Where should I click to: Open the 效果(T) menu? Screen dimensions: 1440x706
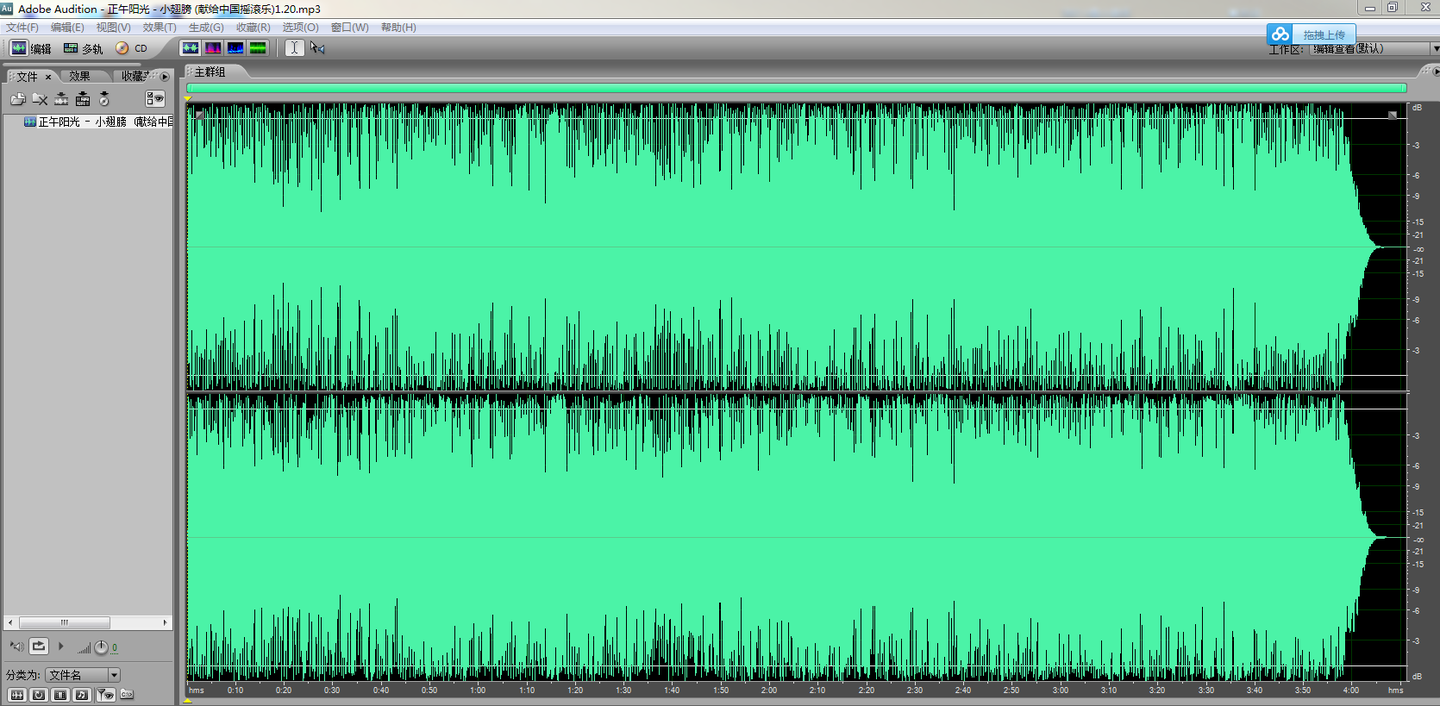(159, 27)
